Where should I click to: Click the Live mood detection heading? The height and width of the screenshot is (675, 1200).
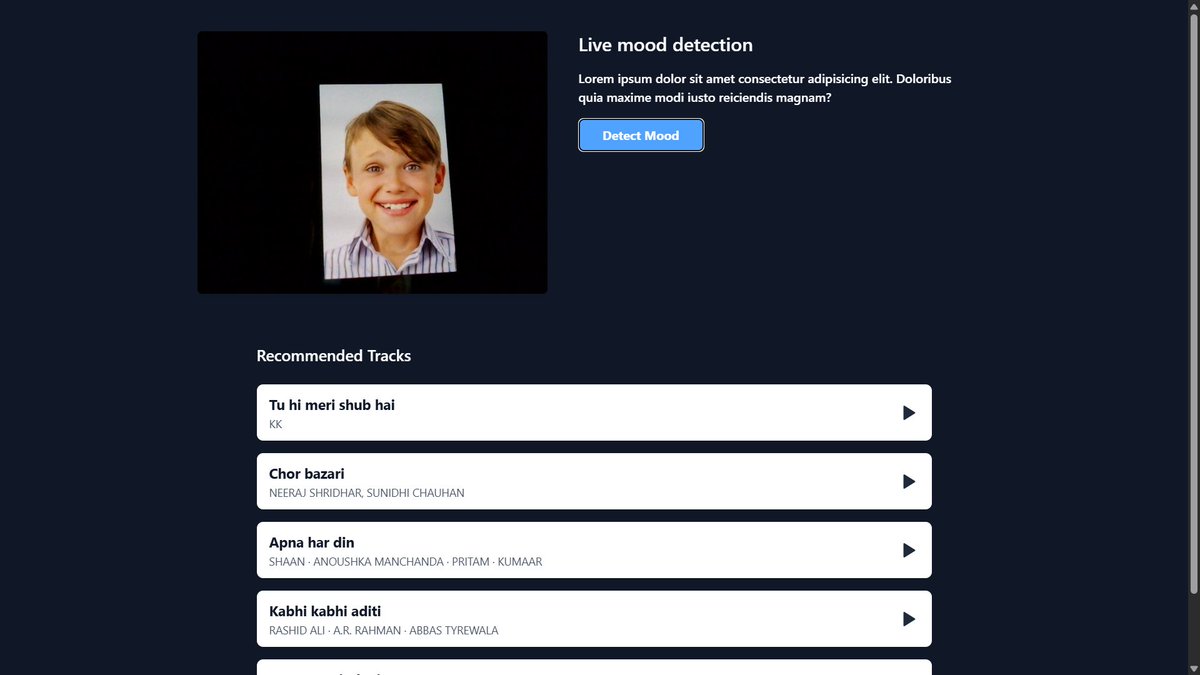pos(666,45)
